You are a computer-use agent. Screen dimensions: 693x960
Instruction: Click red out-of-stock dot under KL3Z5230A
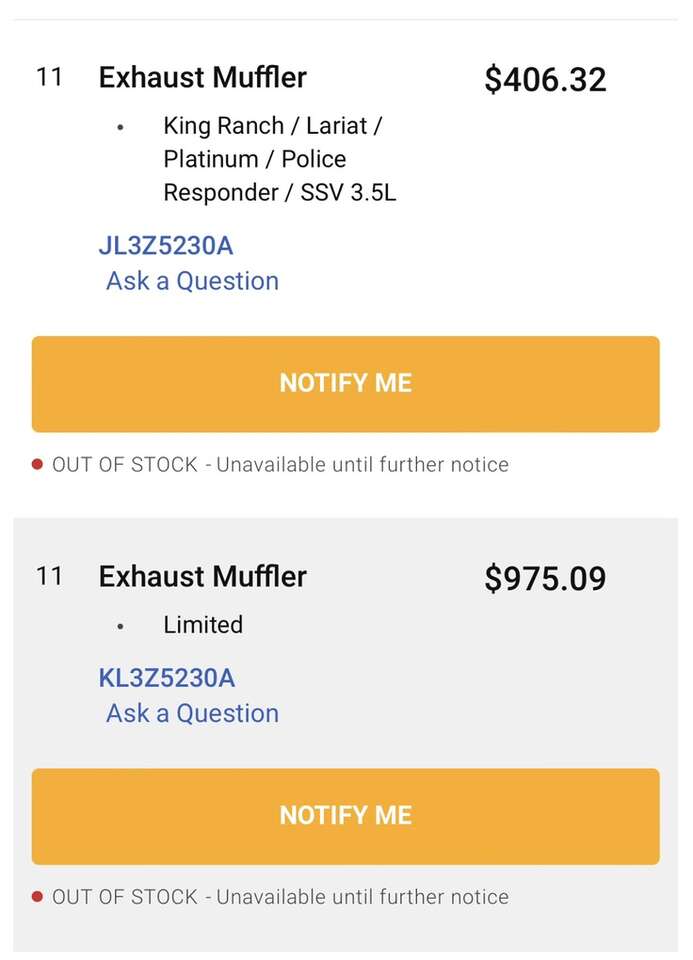point(37,897)
